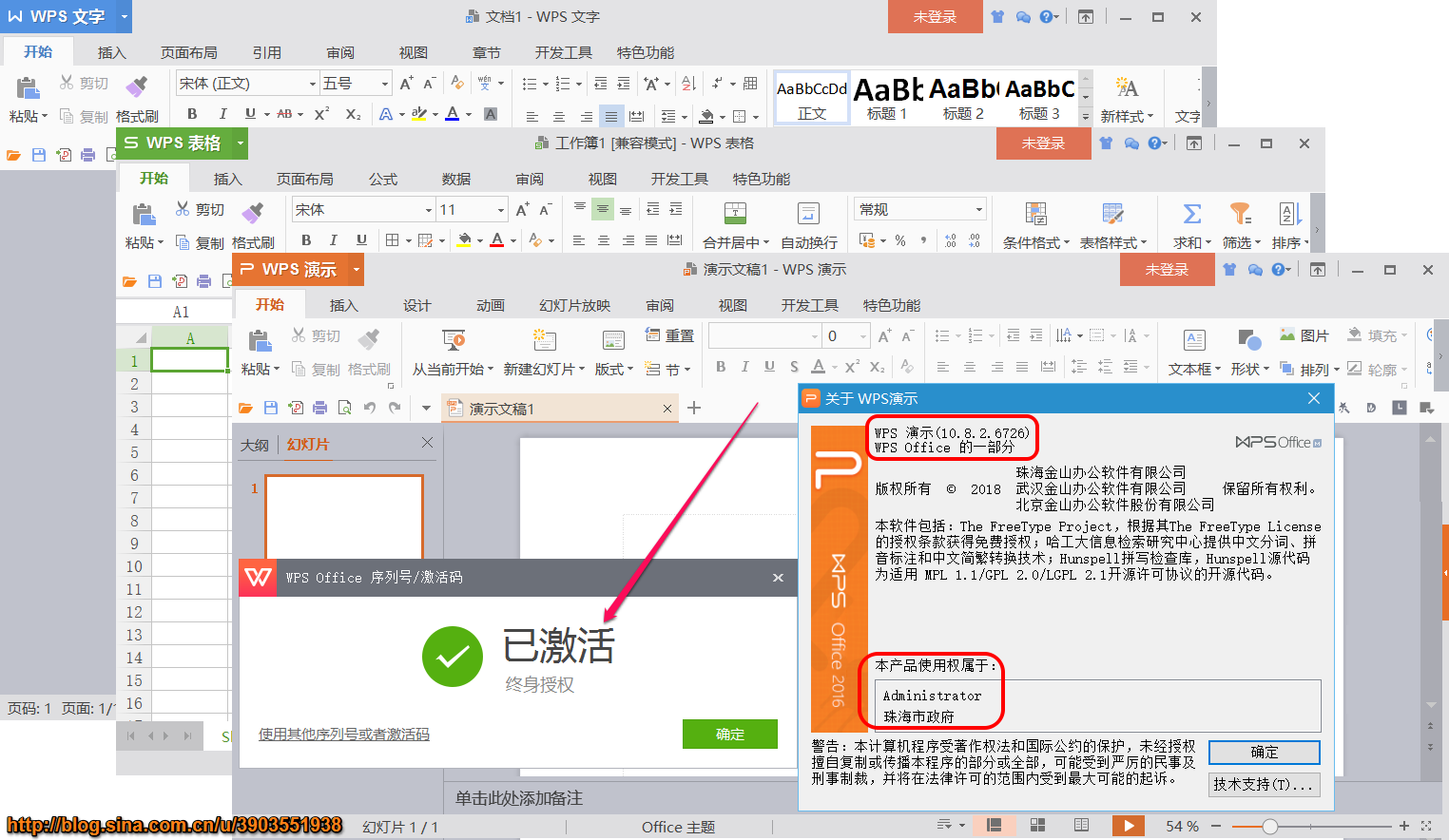Click 技术支持(T)... button in About dialog
This screenshot has width=1449, height=840.
tap(1265, 784)
